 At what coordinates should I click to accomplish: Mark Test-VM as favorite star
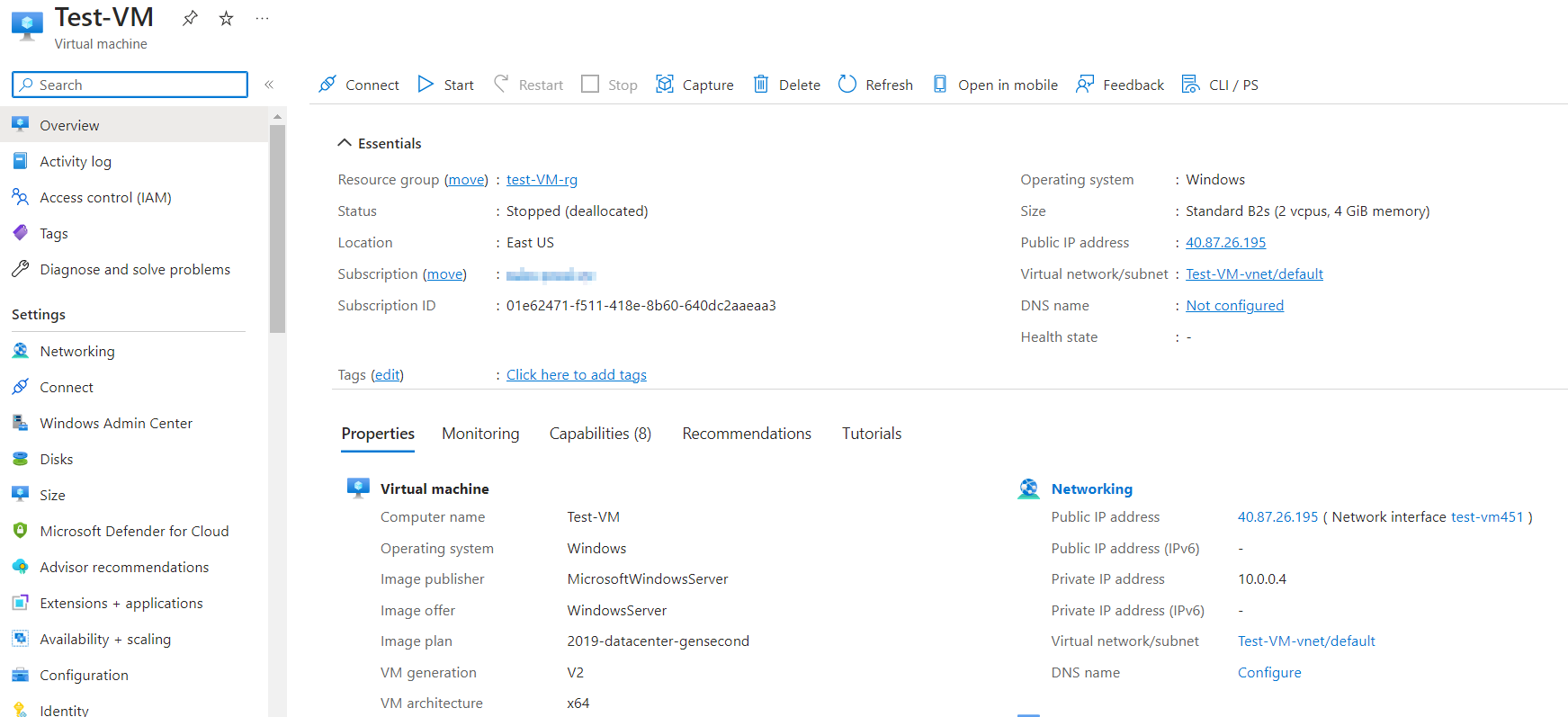click(227, 18)
